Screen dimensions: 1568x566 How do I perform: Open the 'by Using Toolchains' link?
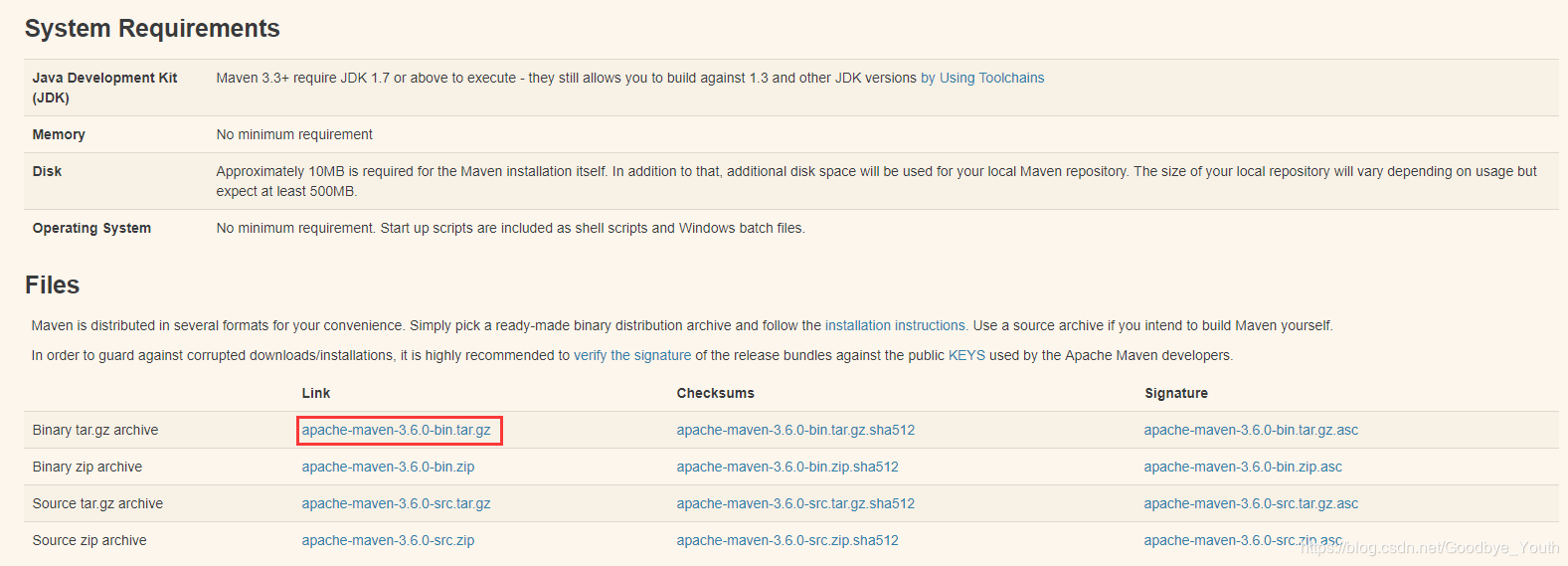(982, 78)
